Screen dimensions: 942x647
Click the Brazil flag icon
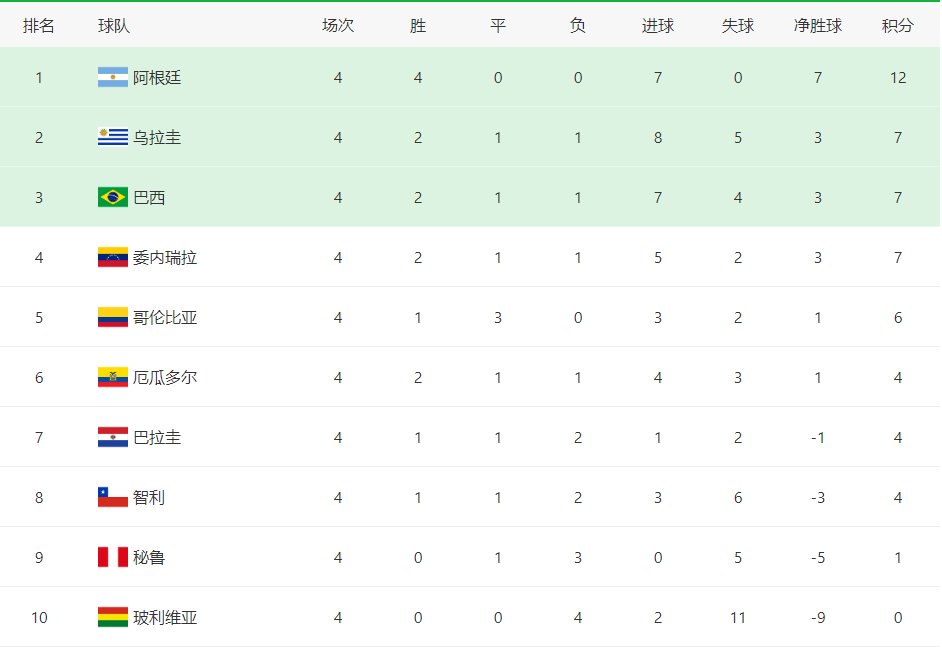tap(113, 197)
